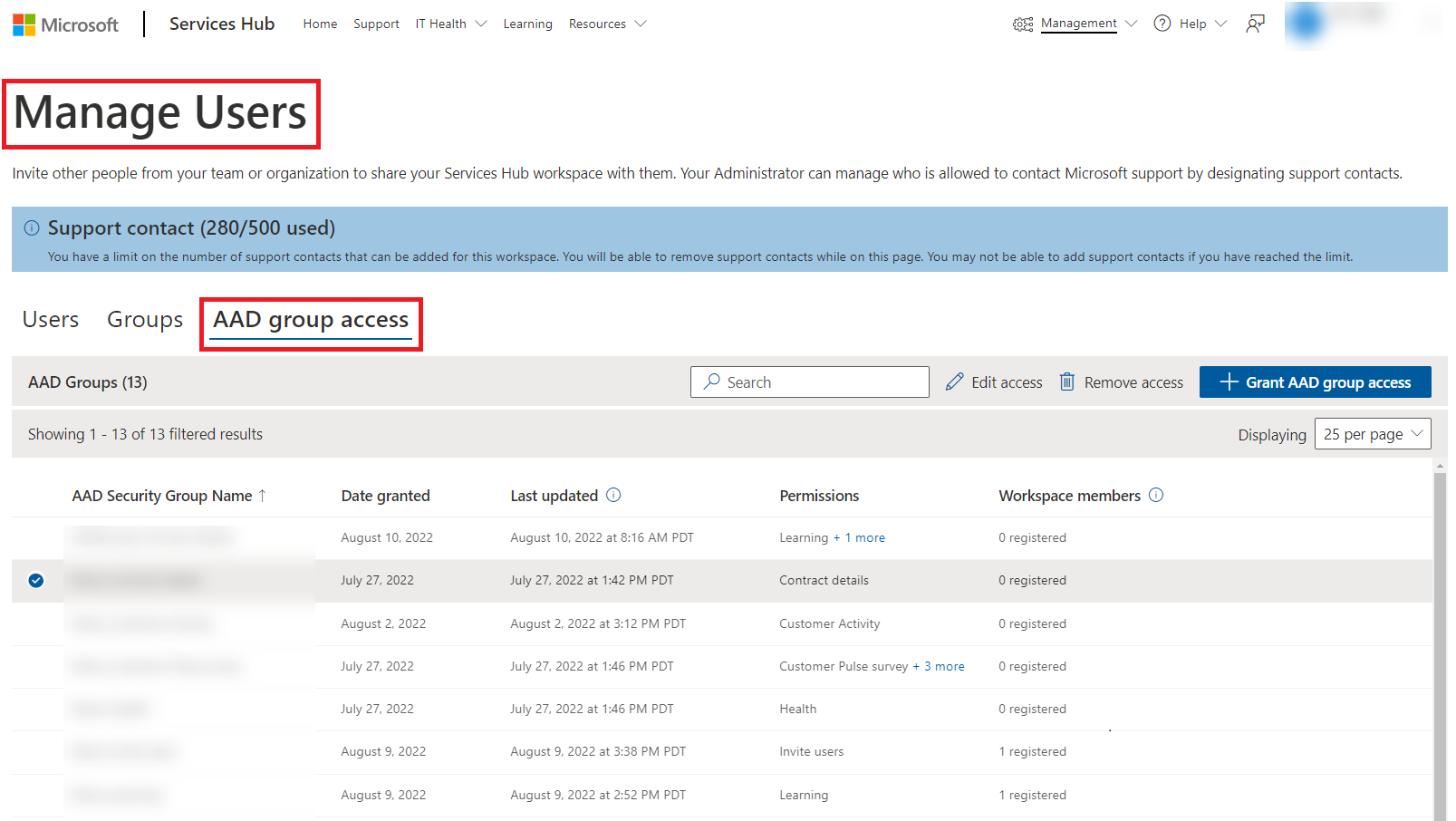Click the plus icon on Grant AAD group access
This screenshot has width=1456, height=821.
coord(1229,382)
